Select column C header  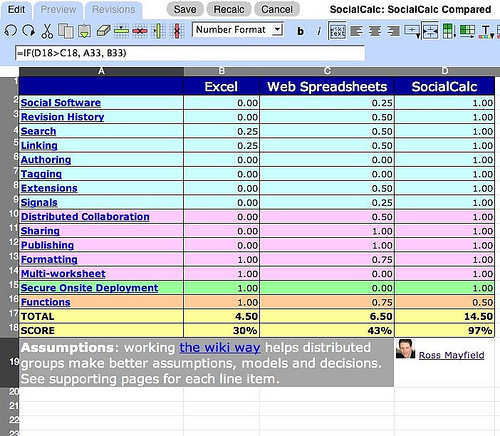coord(327,71)
